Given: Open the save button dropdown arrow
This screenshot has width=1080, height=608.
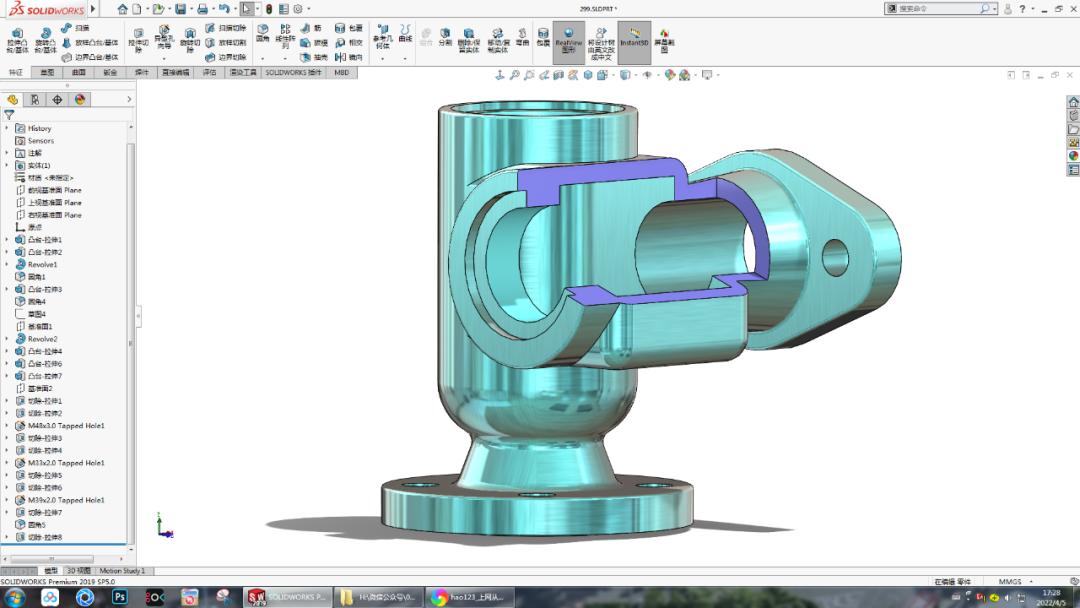Looking at the screenshot, I should [191, 7].
